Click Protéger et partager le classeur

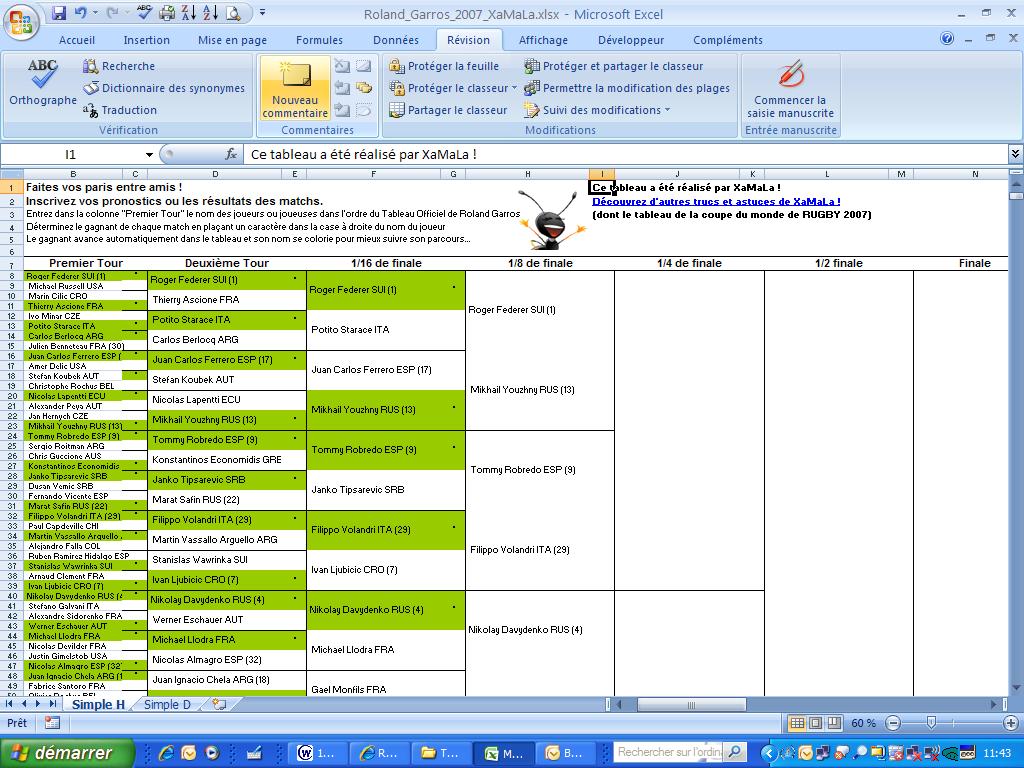tap(614, 66)
